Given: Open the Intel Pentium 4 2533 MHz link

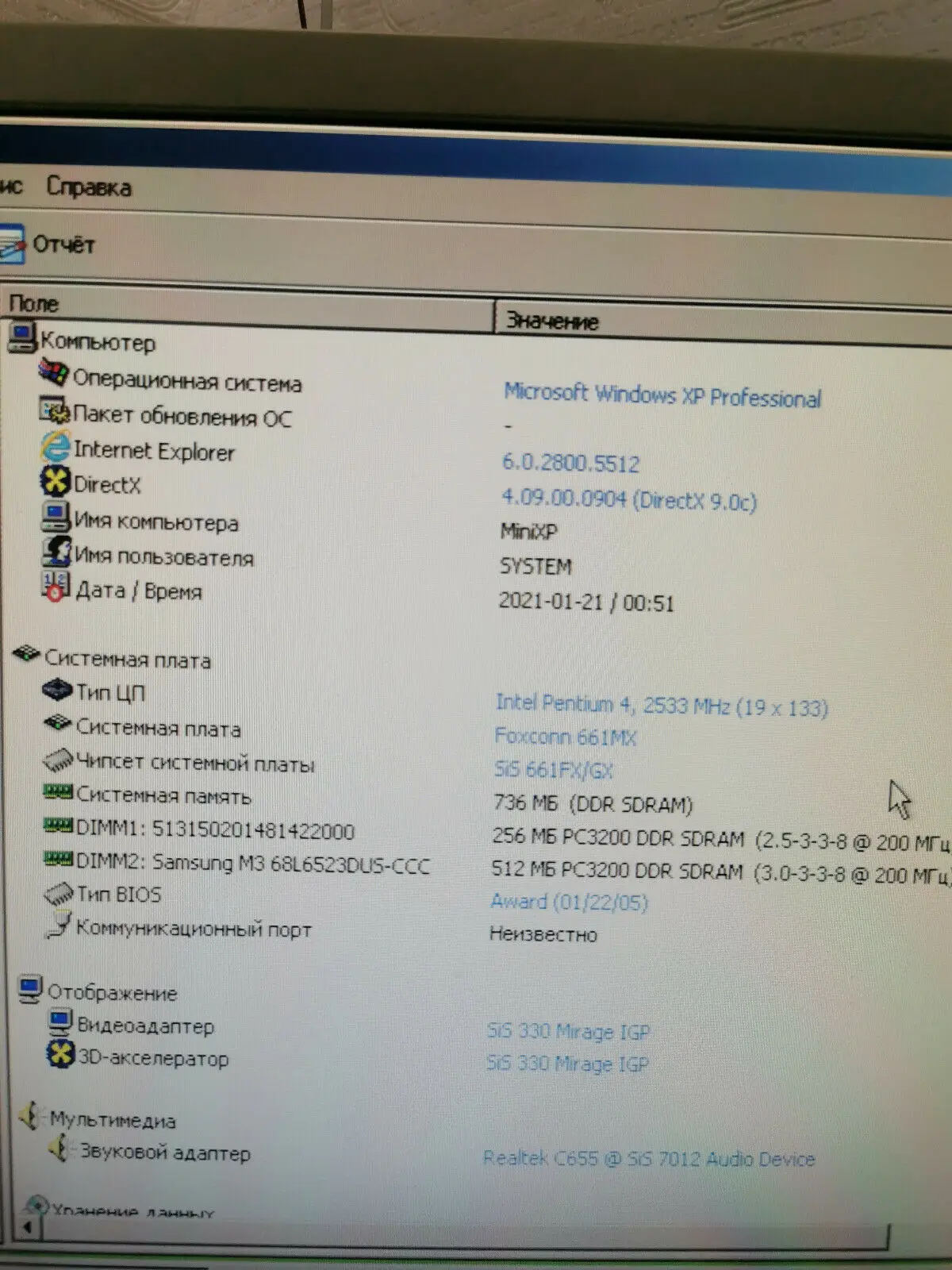Looking at the screenshot, I should pyautogui.click(x=662, y=705).
